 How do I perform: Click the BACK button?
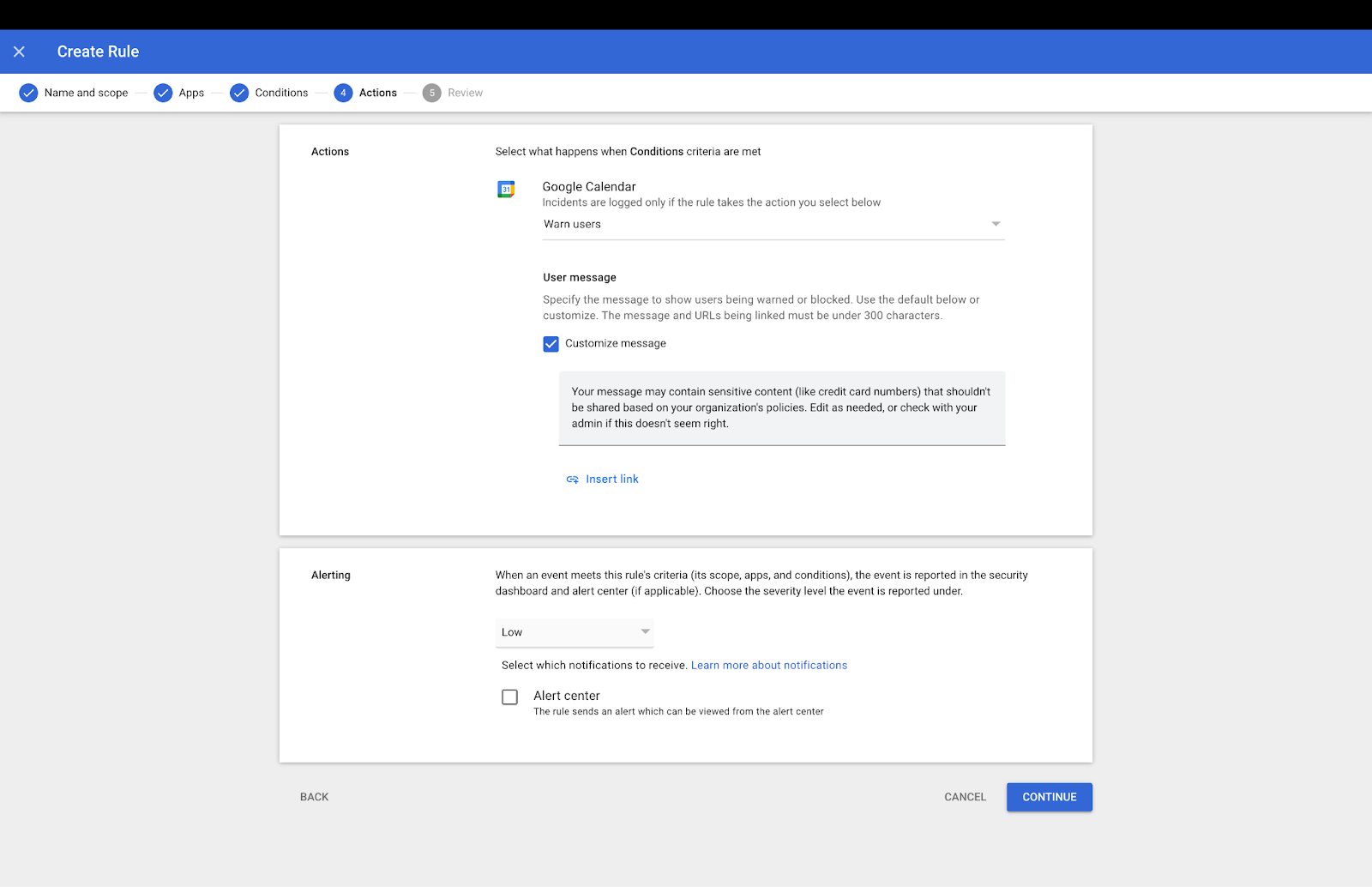click(x=314, y=797)
